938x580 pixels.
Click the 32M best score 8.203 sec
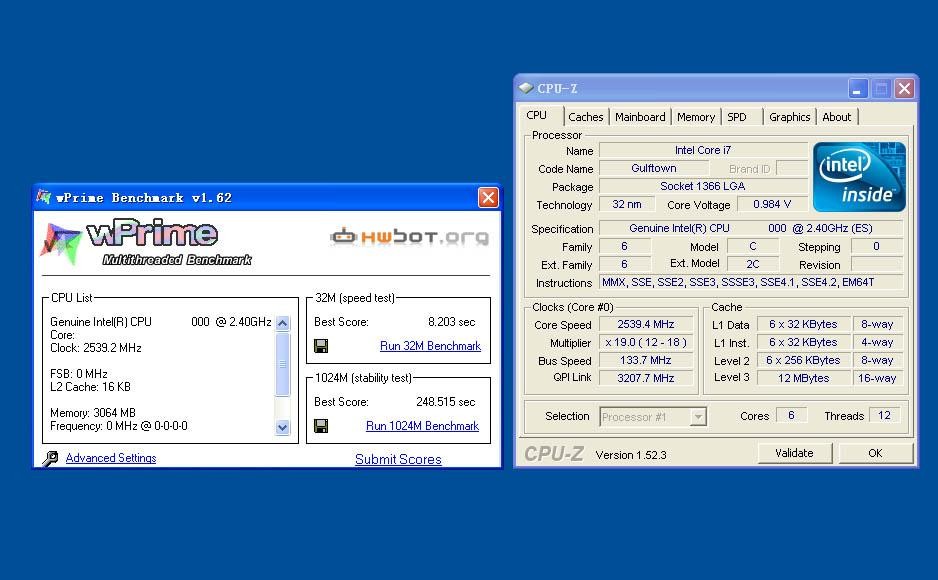click(x=452, y=322)
